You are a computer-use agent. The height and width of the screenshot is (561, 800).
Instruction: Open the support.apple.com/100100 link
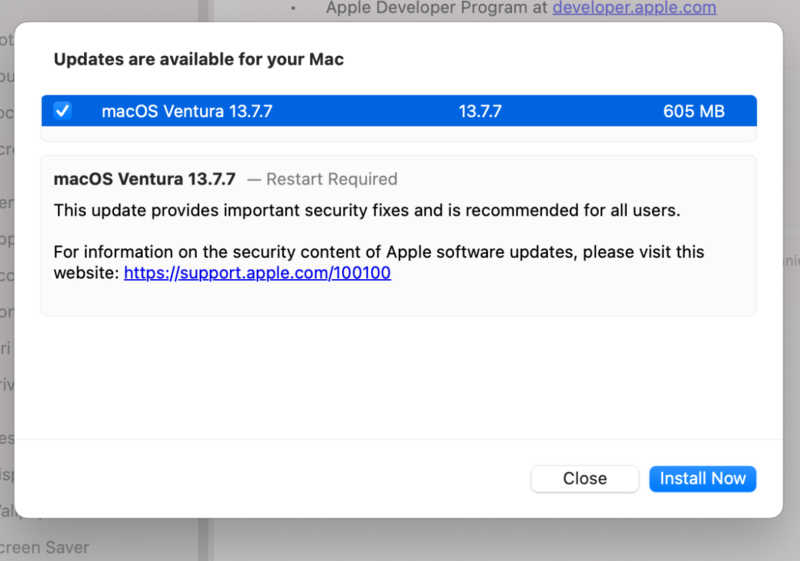[257, 272]
